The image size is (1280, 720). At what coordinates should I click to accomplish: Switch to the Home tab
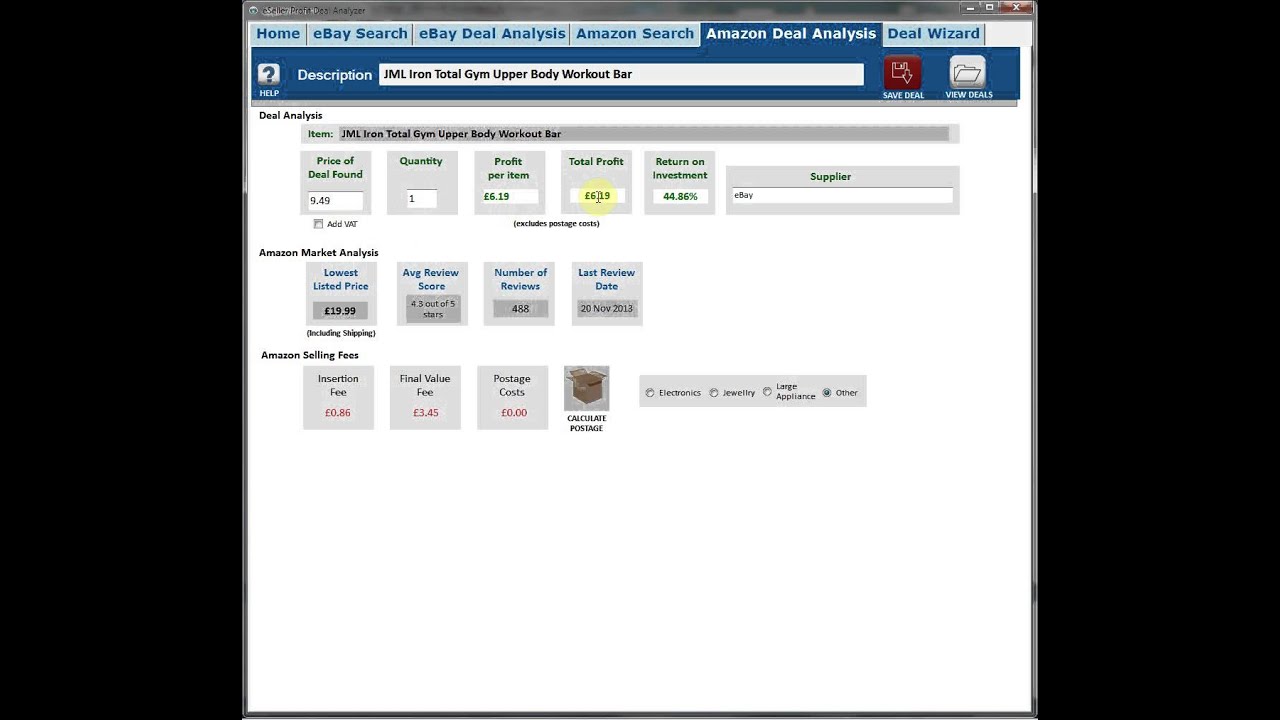click(x=278, y=33)
